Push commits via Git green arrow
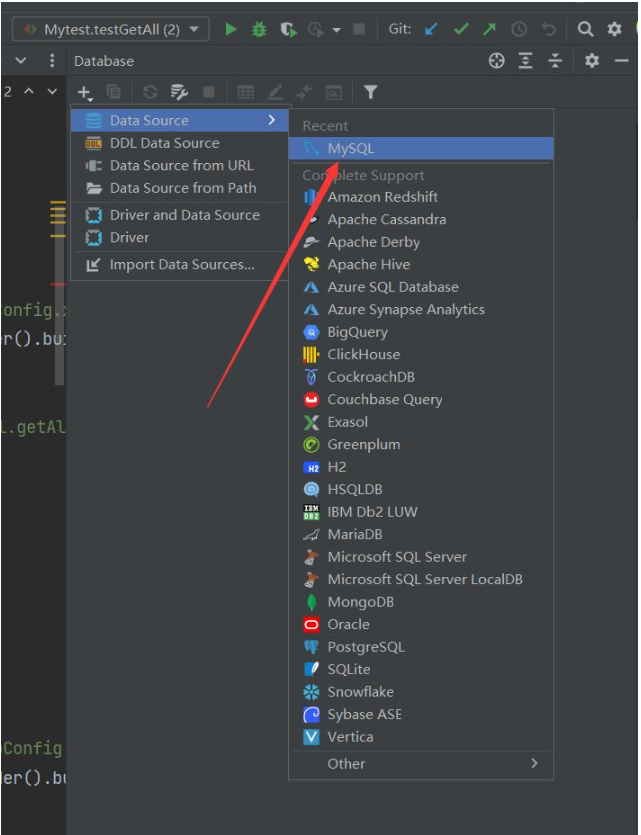Screen dimensions: 641x835 (x=489, y=29)
